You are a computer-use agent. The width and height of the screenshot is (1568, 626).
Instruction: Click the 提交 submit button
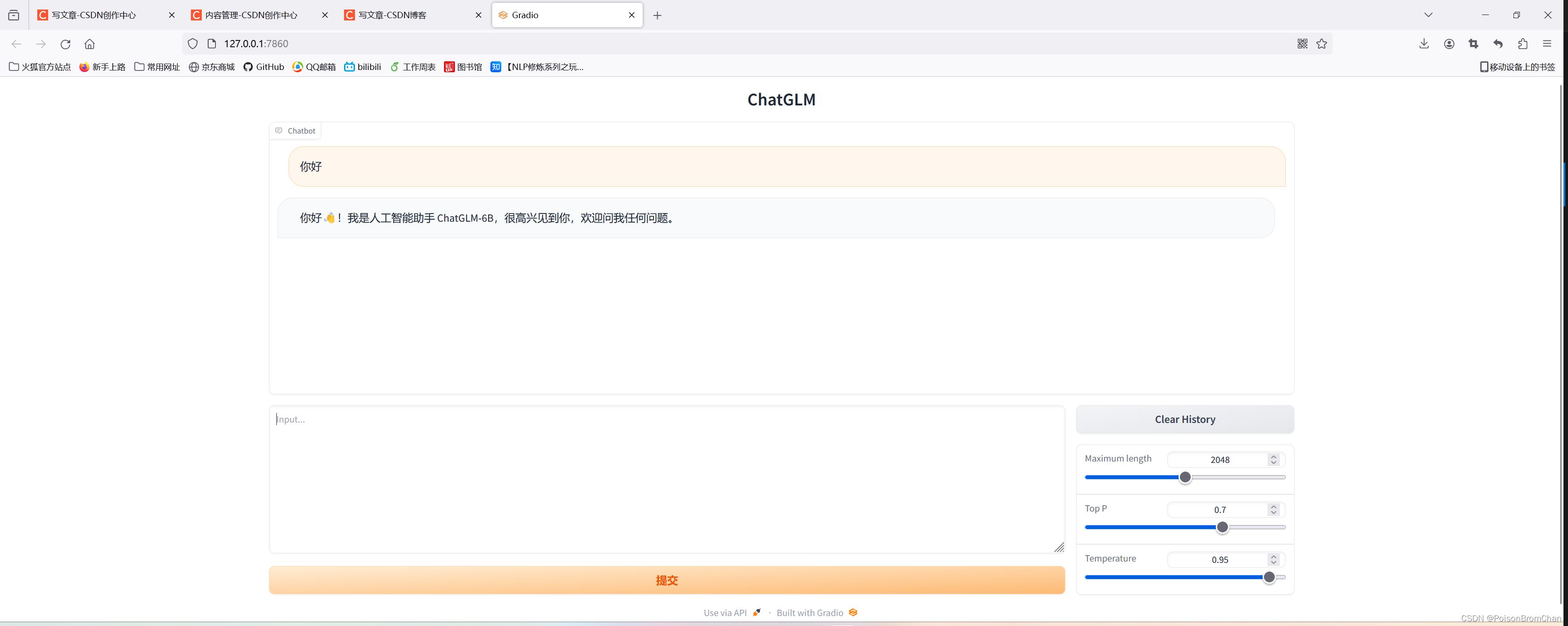click(667, 581)
